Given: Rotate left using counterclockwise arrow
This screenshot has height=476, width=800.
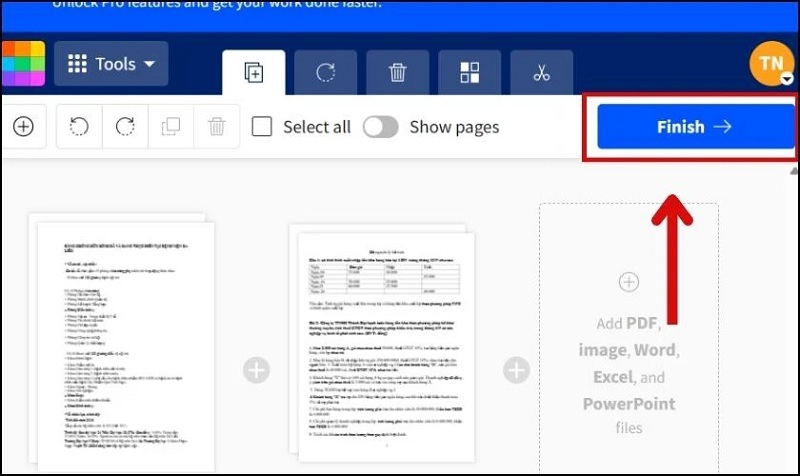Looking at the screenshot, I should 80,127.
